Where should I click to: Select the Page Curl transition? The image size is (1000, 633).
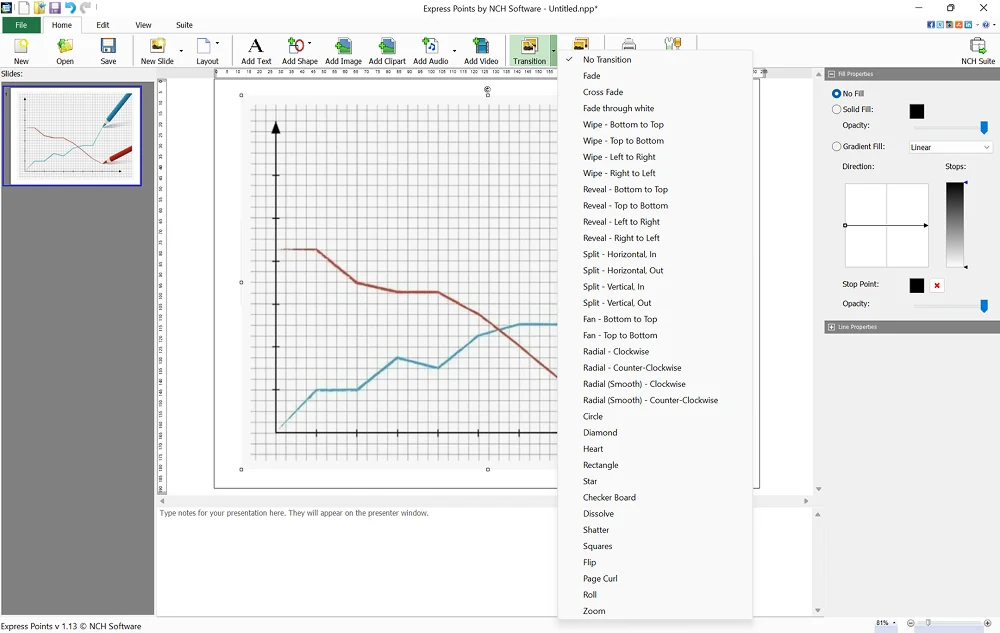600,579
